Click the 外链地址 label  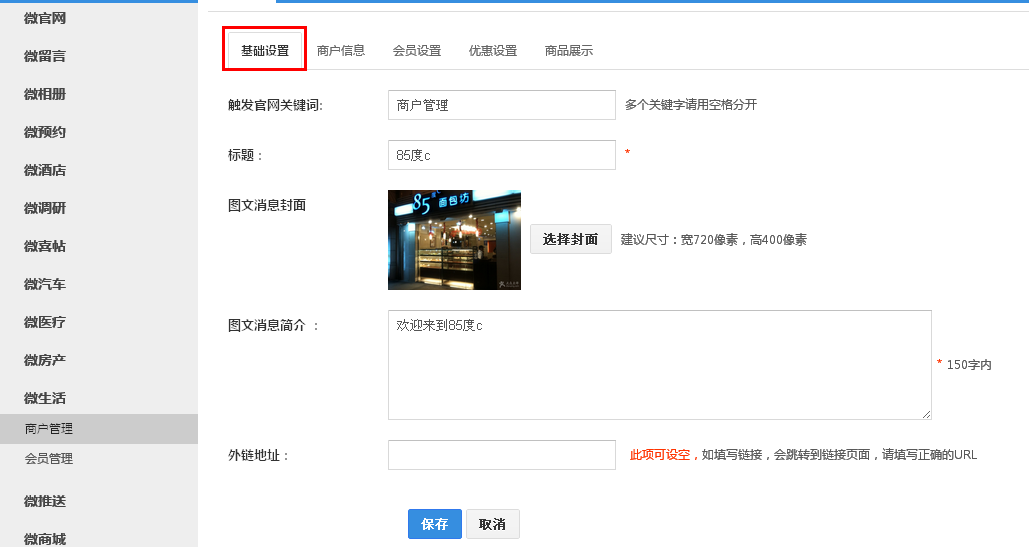point(258,455)
